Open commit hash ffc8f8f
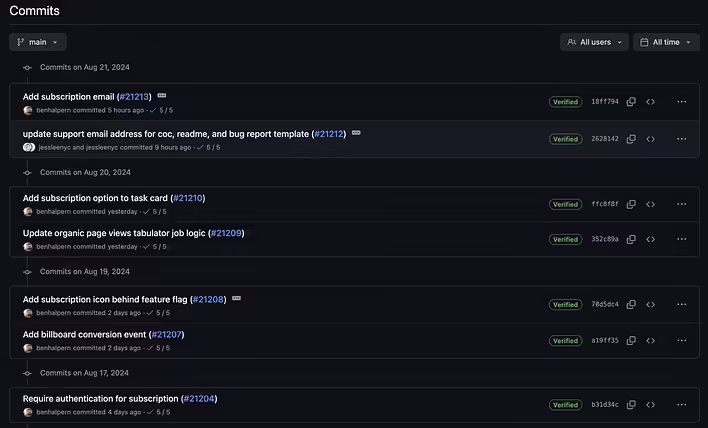This screenshot has height=428, width=708. [605, 204]
